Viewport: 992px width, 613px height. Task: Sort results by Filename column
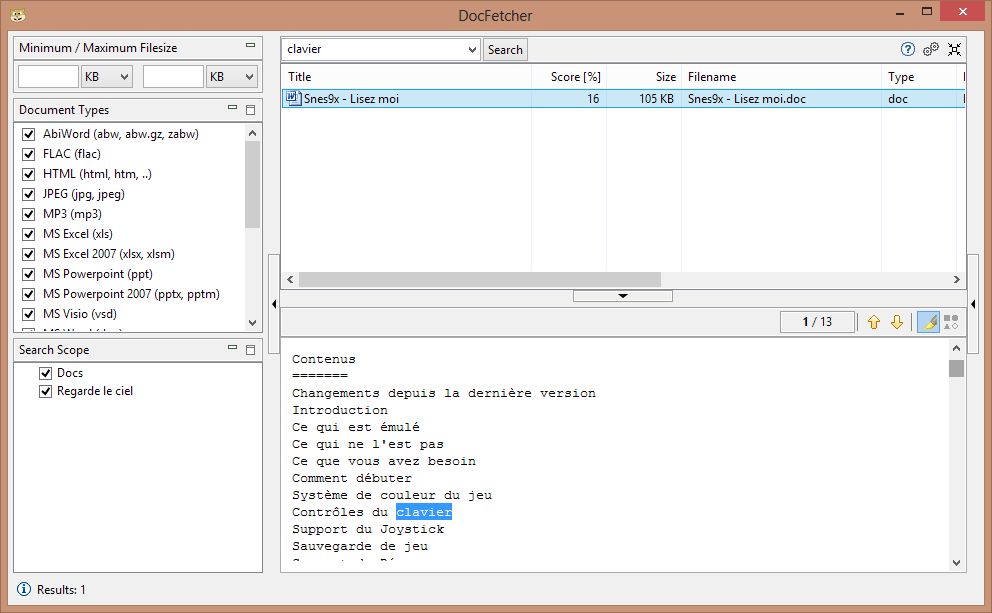(781, 77)
